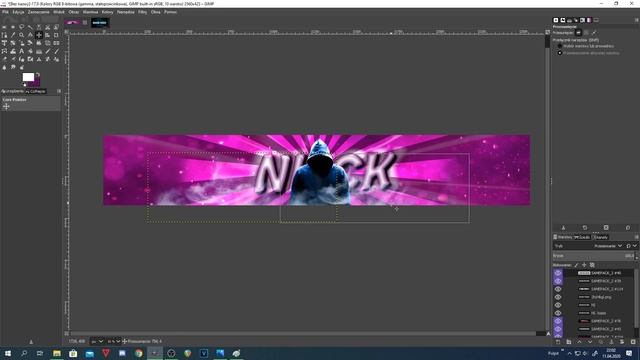Screen dimensions: 640x360
Task: Open Windows Start menu
Action: (x=7, y=353)
